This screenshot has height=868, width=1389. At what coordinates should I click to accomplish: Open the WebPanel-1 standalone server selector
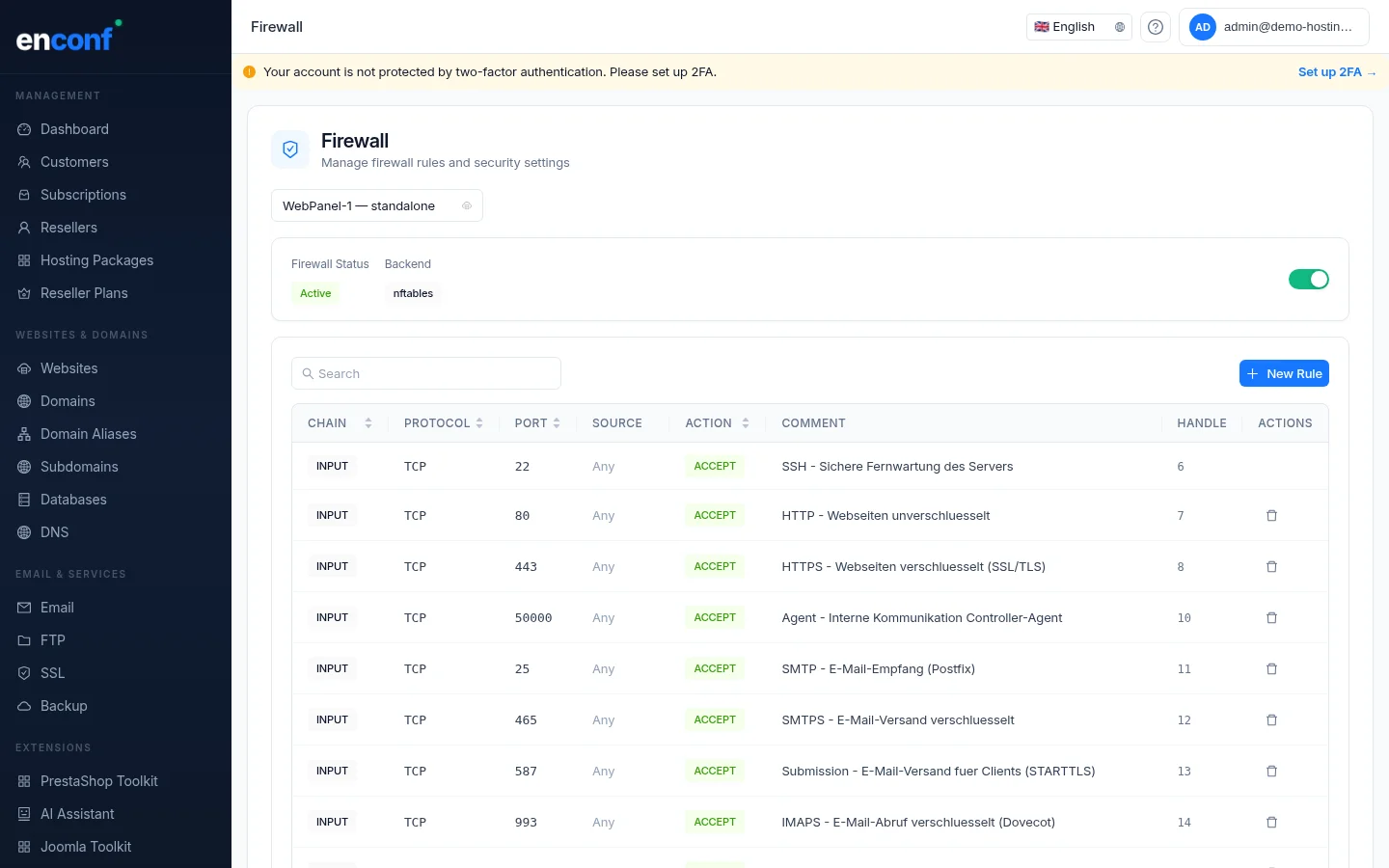point(377,206)
